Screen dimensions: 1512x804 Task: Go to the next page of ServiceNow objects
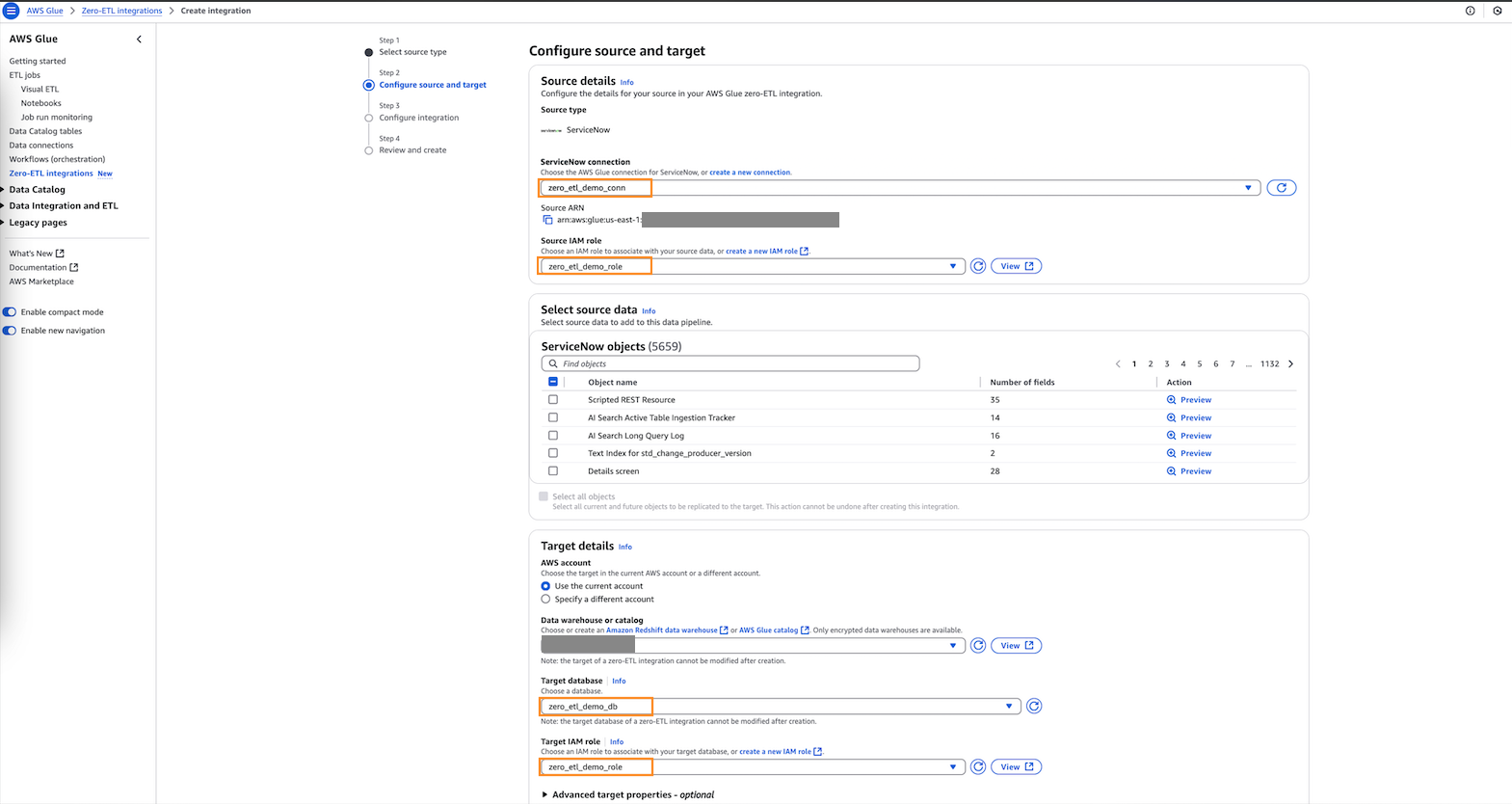click(x=1291, y=364)
